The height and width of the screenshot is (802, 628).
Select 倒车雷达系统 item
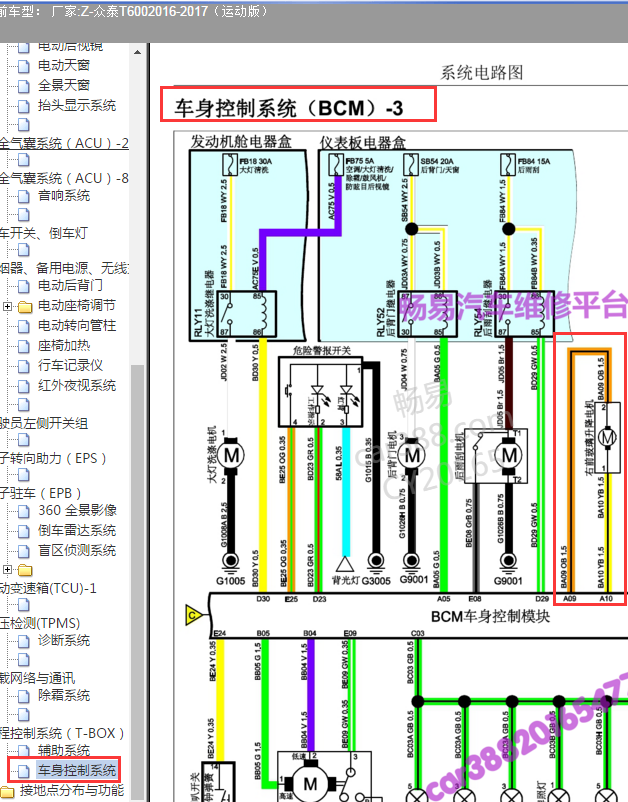coord(77,530)
